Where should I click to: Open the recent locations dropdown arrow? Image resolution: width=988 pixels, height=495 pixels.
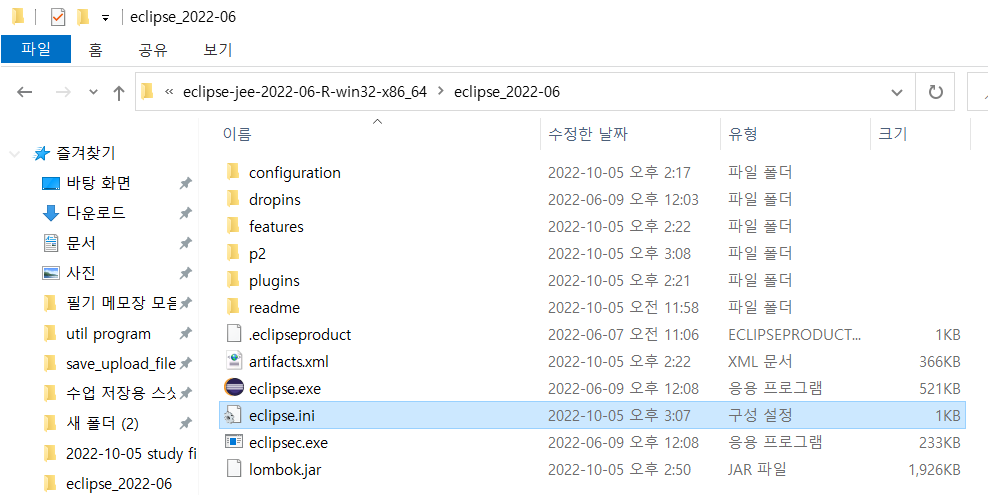93,92
